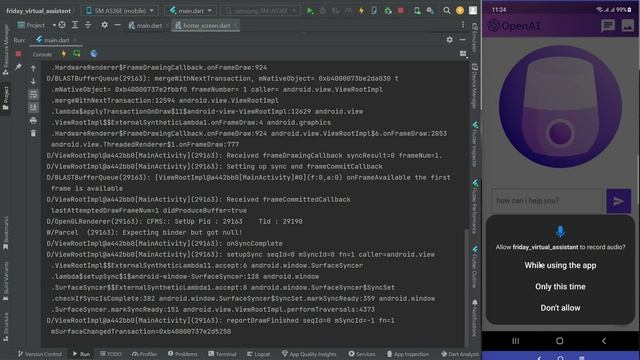Open Logcat tool window
This screenshot has width=640, height=360.
258,354
